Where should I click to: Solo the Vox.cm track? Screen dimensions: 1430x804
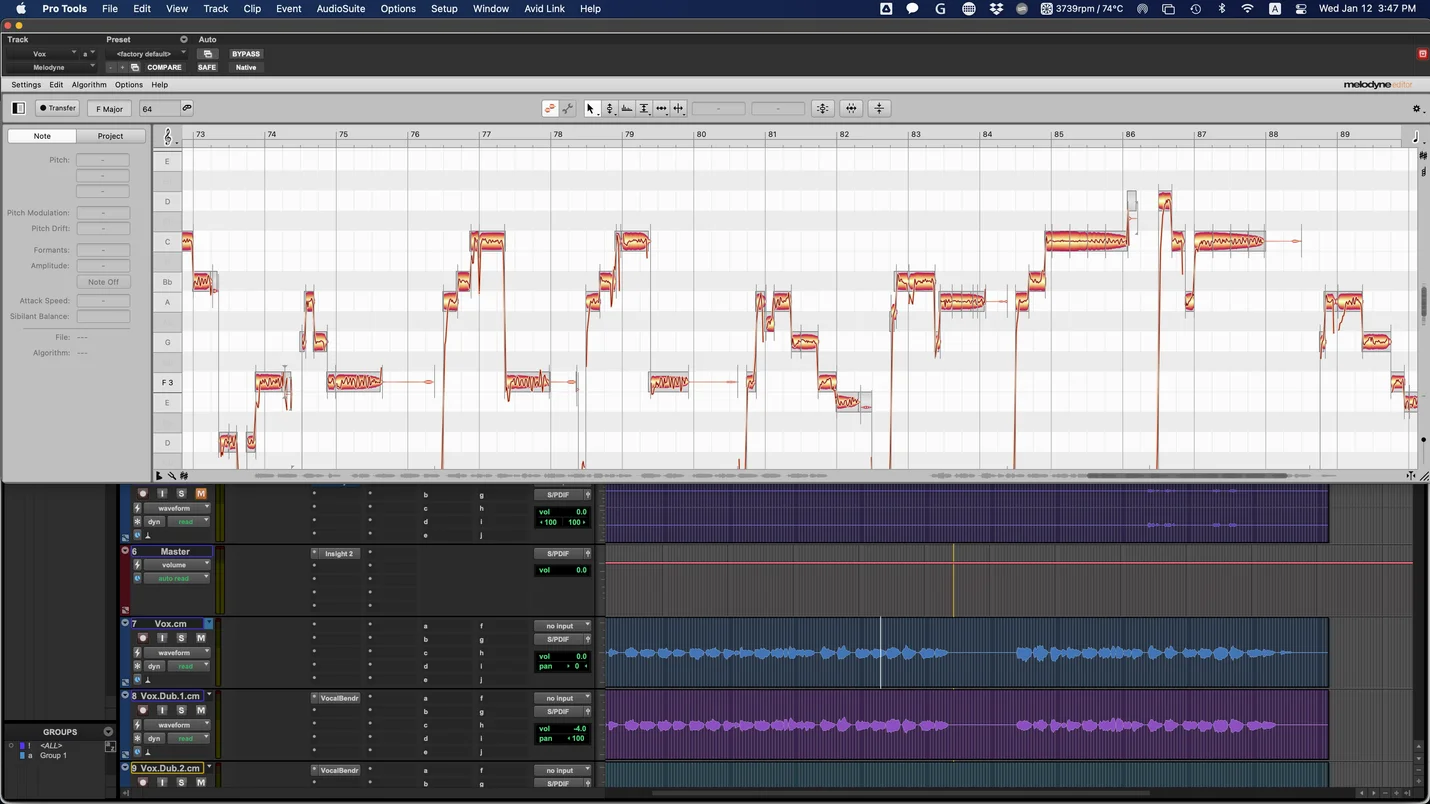click(181, 638)
